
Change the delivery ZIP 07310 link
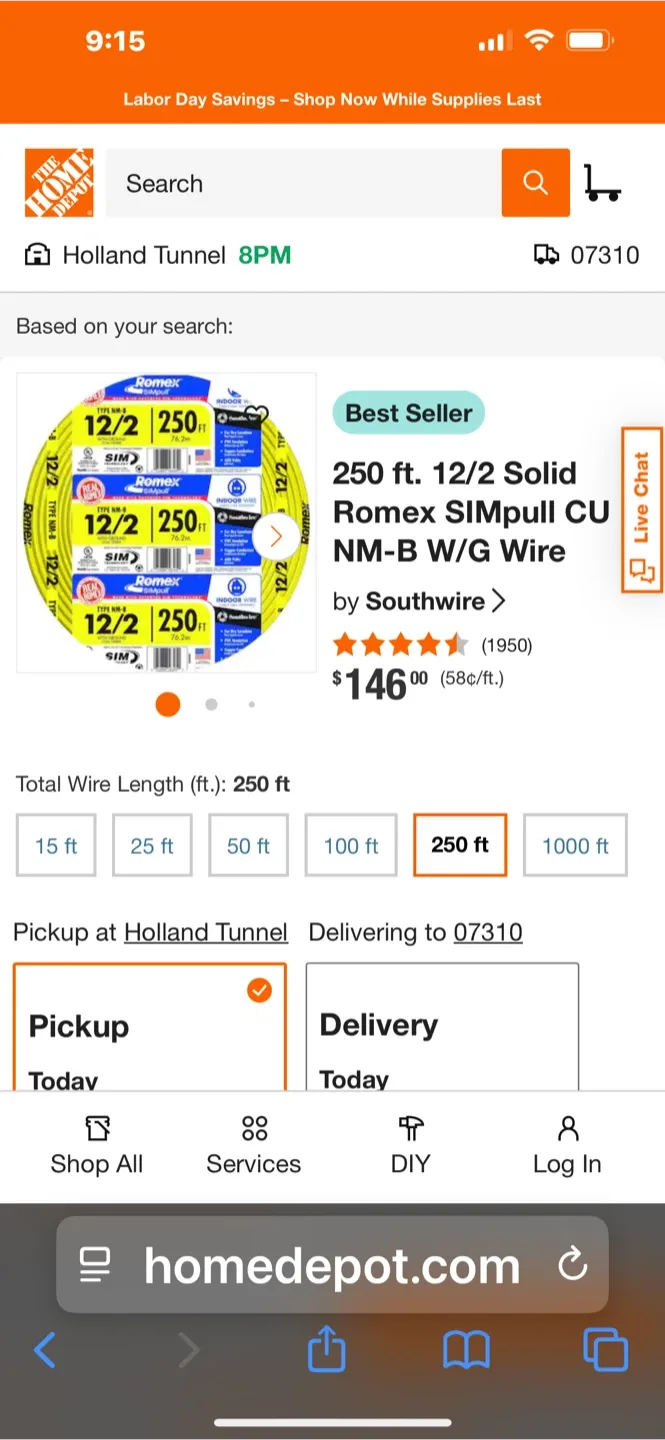point(488,933)
